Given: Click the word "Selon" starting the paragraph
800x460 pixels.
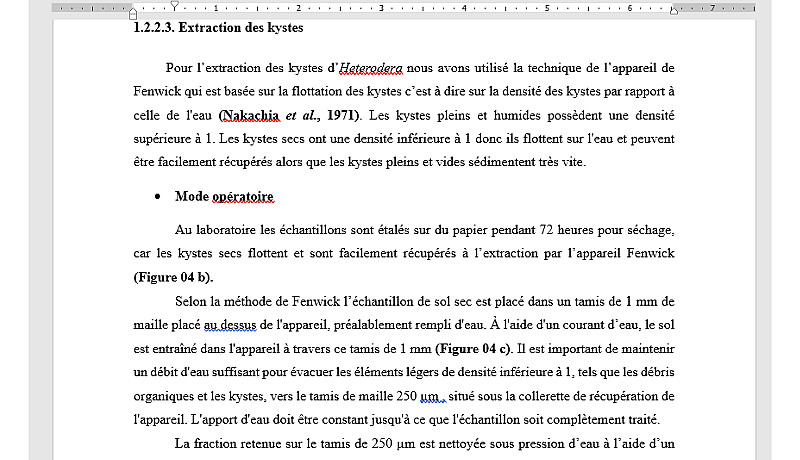Looking at the screenshot, I should coord(190,301).
